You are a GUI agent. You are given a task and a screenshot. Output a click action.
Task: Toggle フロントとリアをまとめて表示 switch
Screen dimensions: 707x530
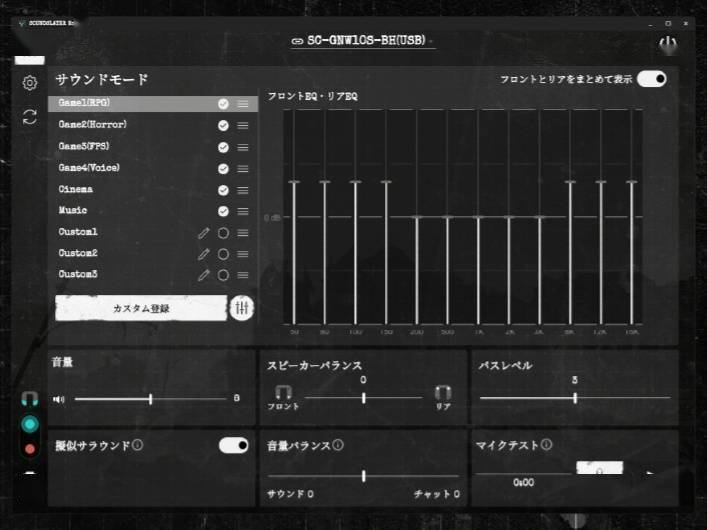pos(651,79)
